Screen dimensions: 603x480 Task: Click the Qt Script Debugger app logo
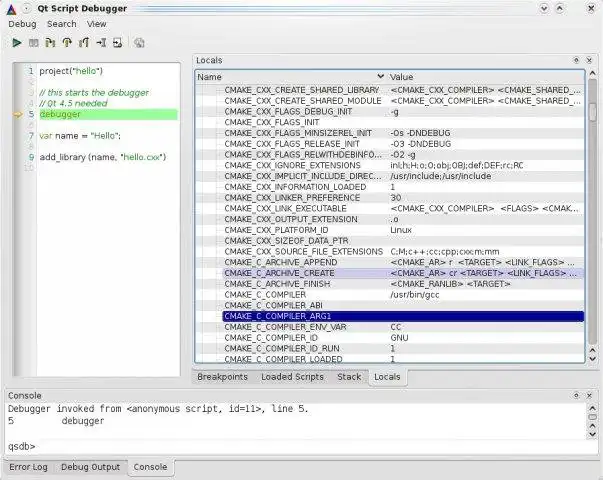coord(12,8)
